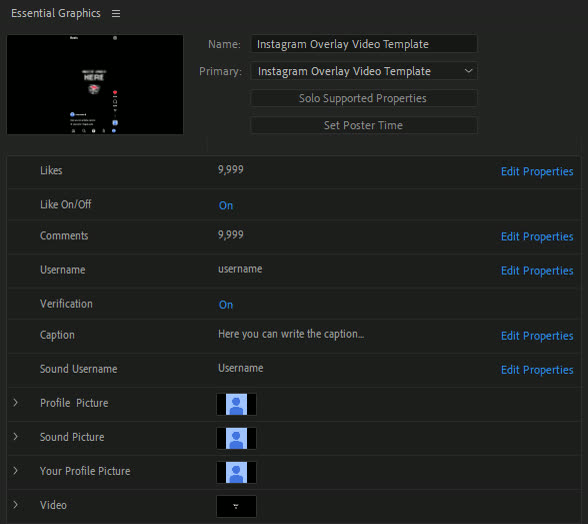Image resolution: width=588 pixels, height=524 pixels.
Task: Expand the Profile Picture row
Action: pyautogui.click(x=15, y=402)
